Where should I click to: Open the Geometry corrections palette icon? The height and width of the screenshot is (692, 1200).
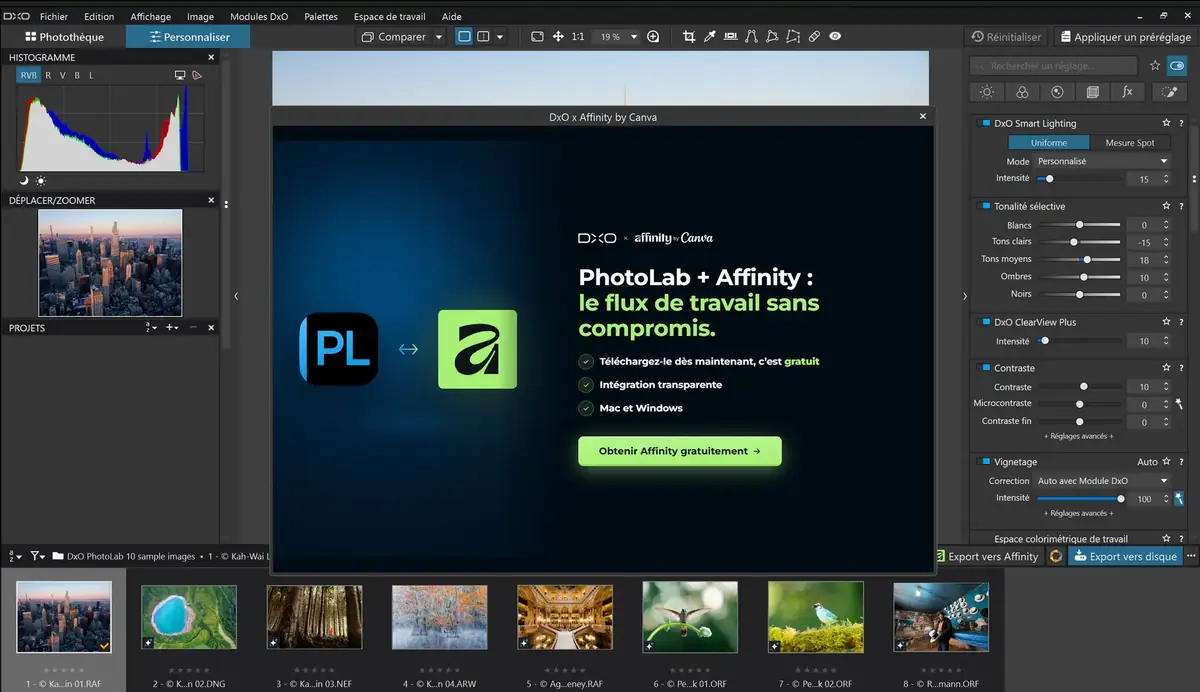(x=1092, y=92)
